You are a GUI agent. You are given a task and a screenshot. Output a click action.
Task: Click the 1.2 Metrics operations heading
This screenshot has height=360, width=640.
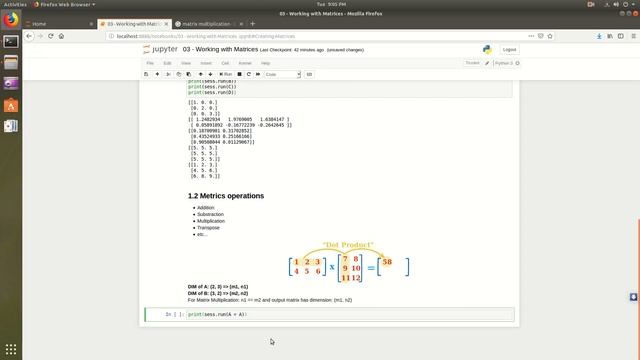tap(226, 196)
